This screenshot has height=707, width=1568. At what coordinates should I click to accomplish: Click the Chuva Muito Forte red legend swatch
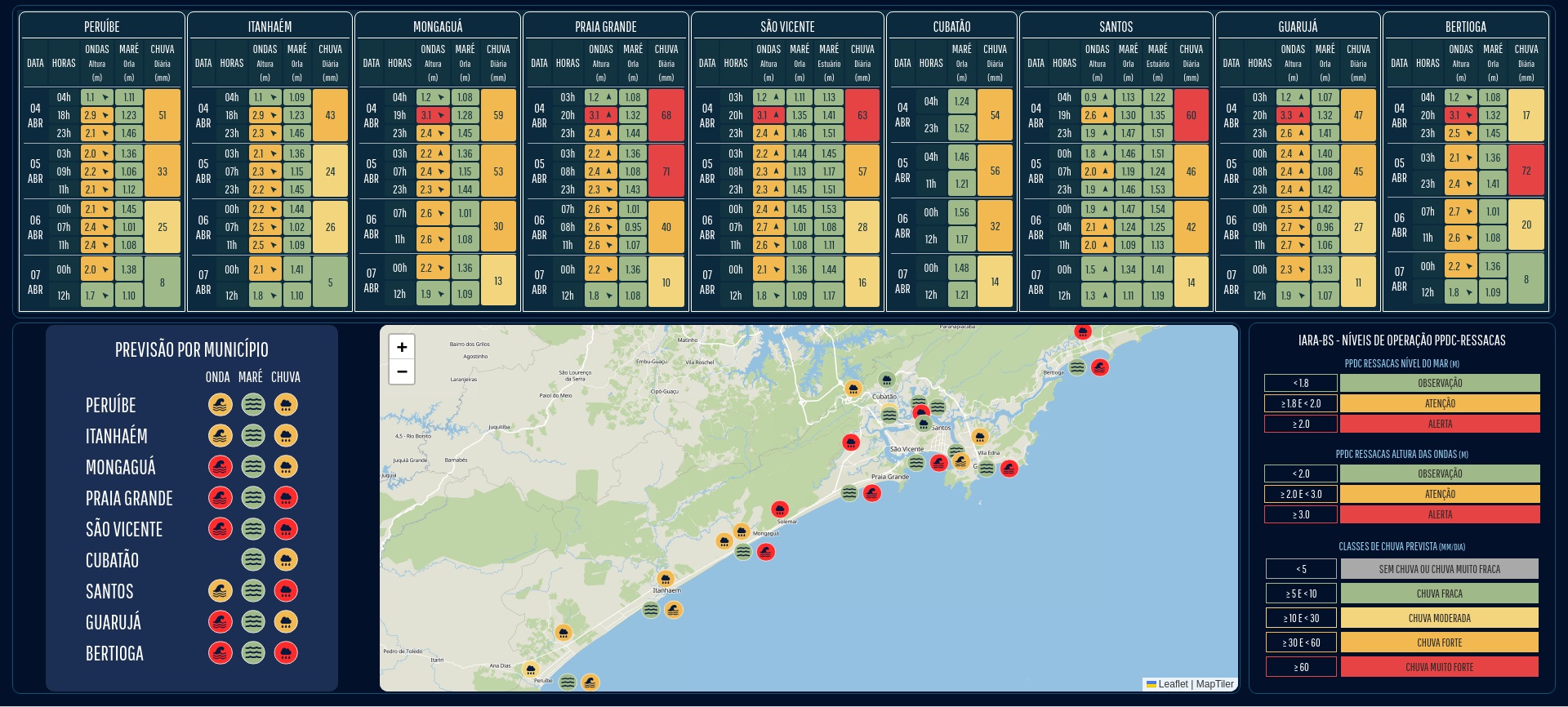pyautogui.click(x=1439, y=667)
